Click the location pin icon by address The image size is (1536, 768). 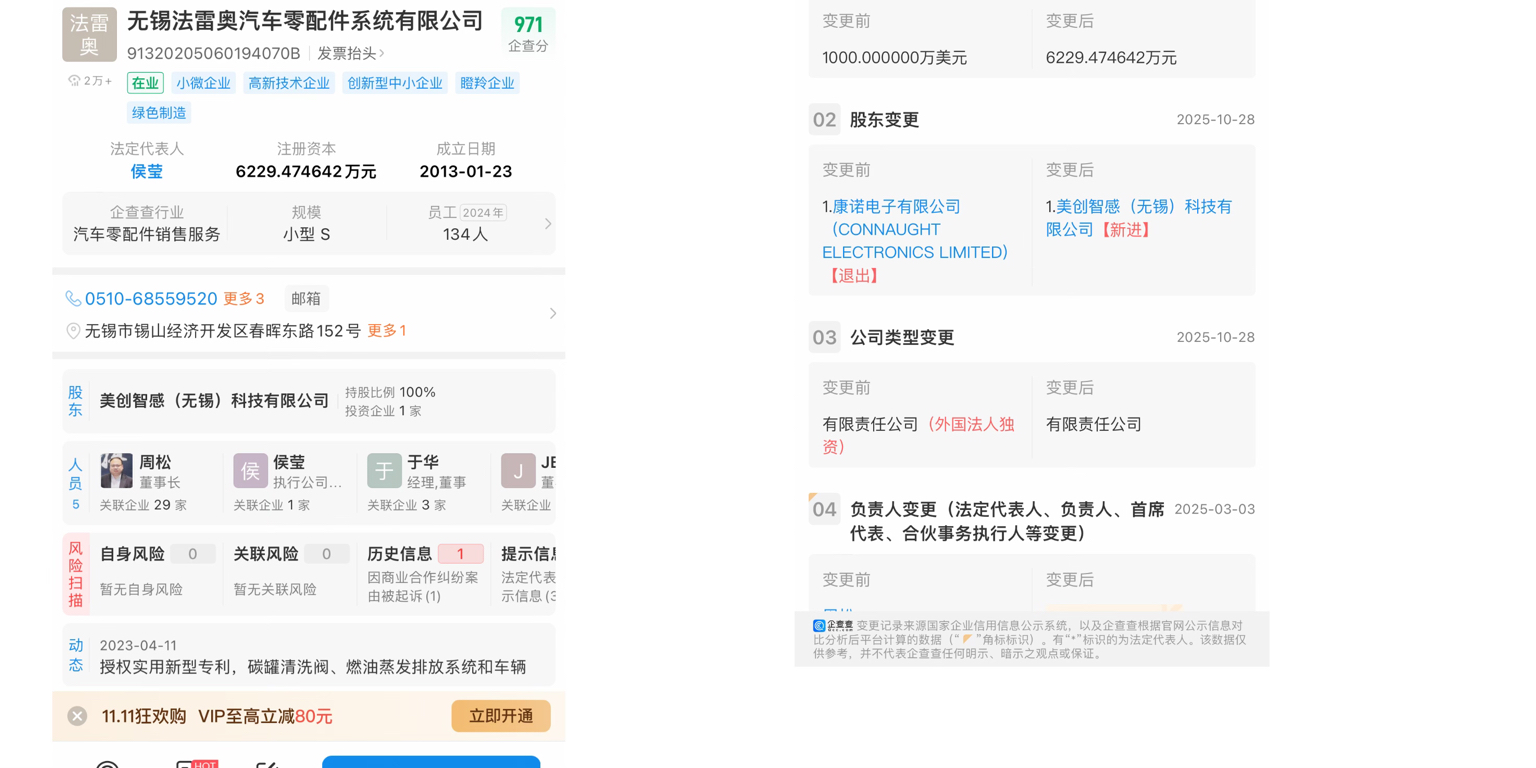[x=73, y=331]
